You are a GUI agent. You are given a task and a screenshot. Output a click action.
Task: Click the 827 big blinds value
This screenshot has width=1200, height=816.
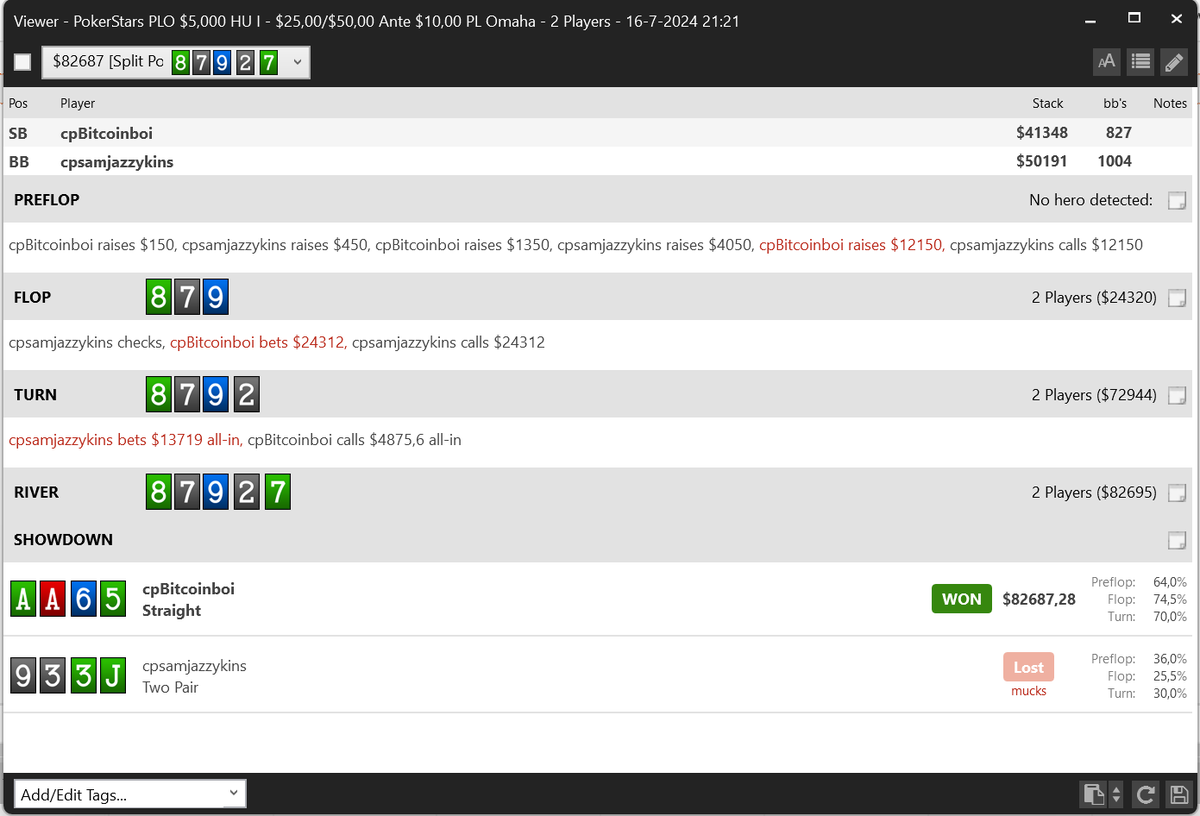1119,133
